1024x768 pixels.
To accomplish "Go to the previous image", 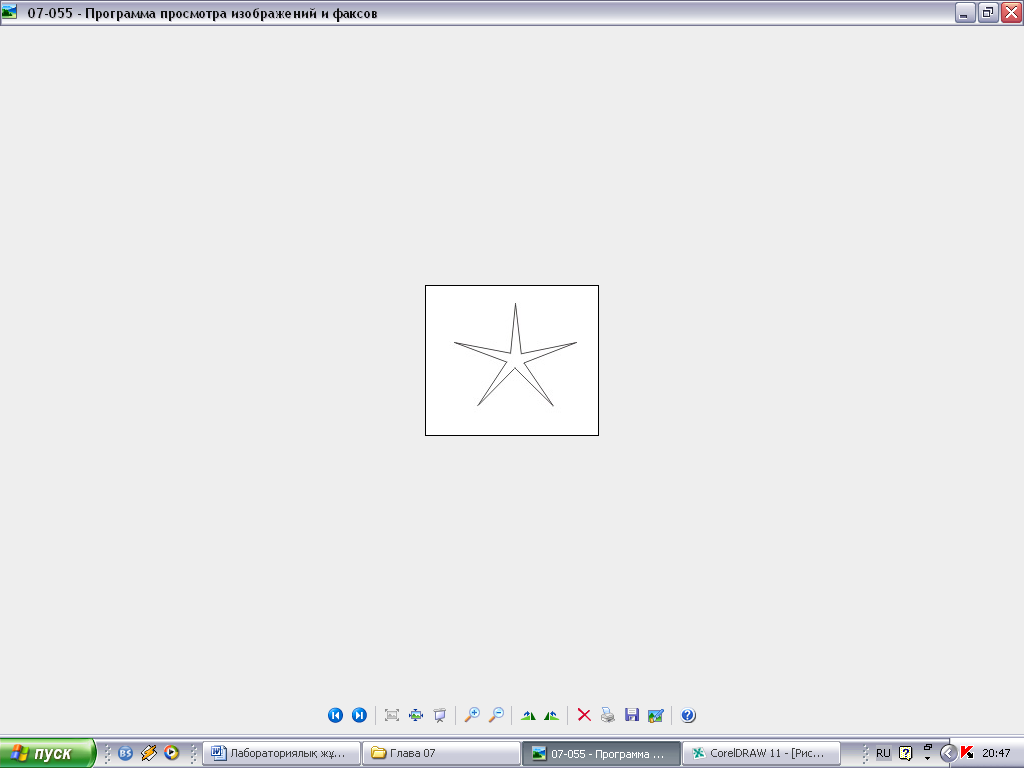I will 335,715.
